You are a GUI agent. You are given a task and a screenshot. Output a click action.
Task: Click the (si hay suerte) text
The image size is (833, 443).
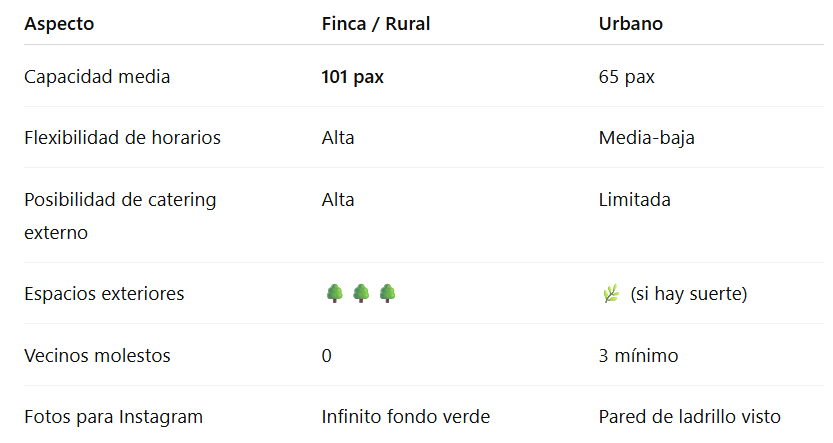click(x=689, y=294)
